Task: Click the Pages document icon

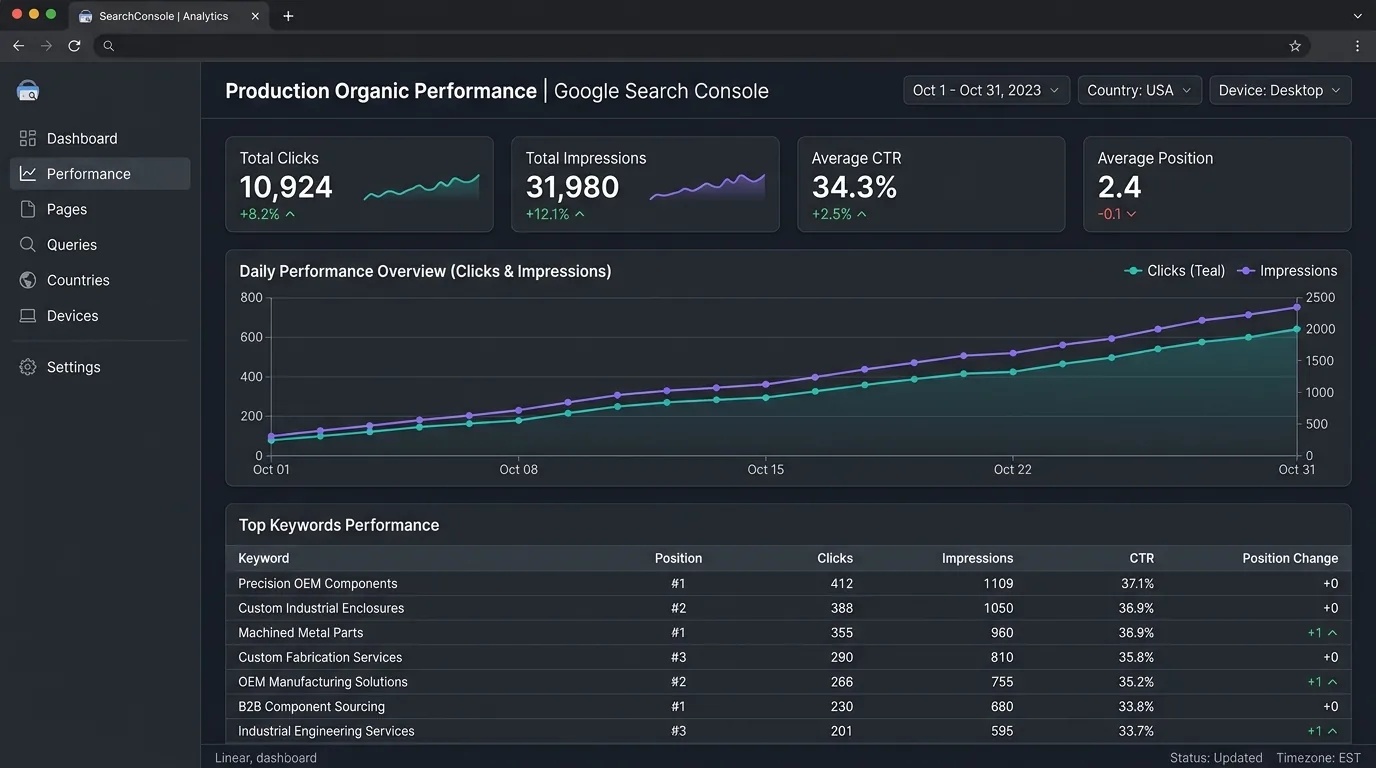Action: (28, 210)
